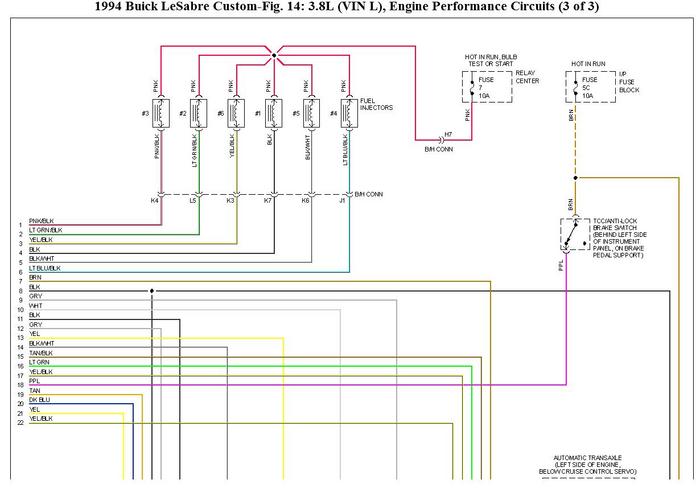Click the H7 connector symbol

click(x=441, y=140)
